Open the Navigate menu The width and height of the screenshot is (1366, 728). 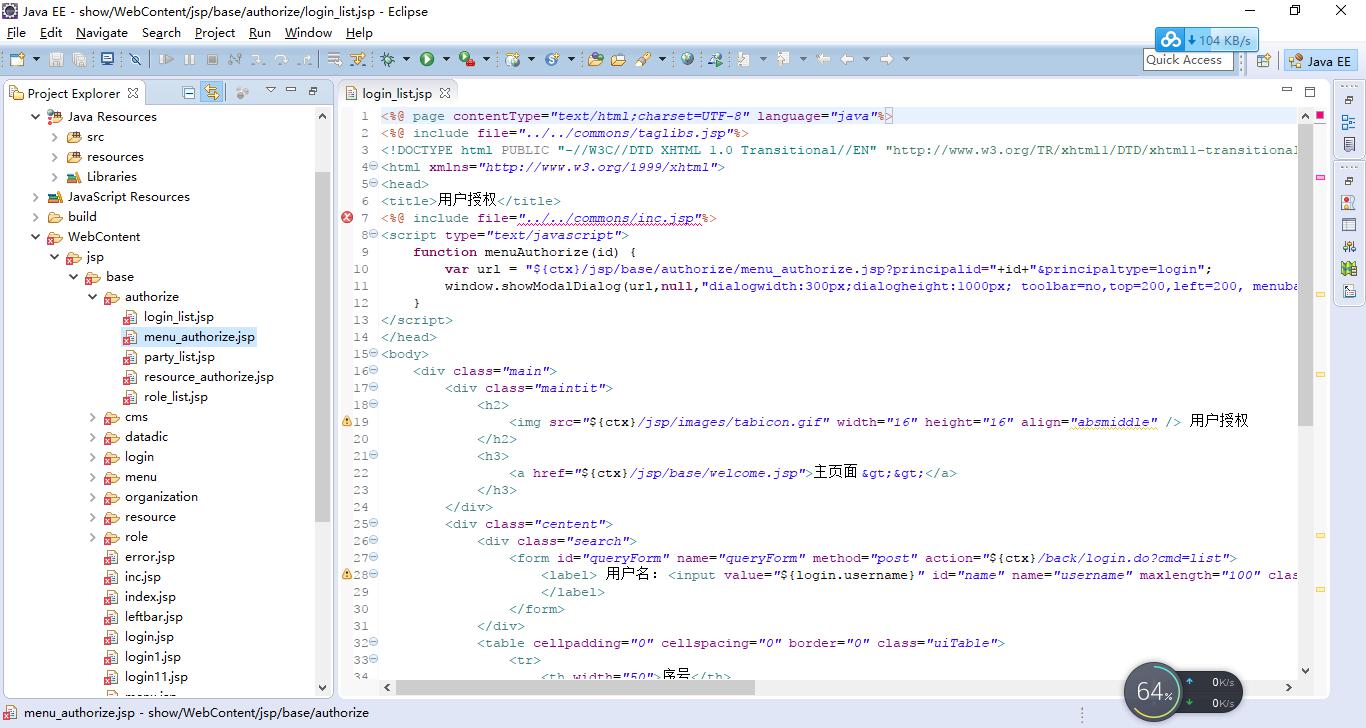(102, 33)
